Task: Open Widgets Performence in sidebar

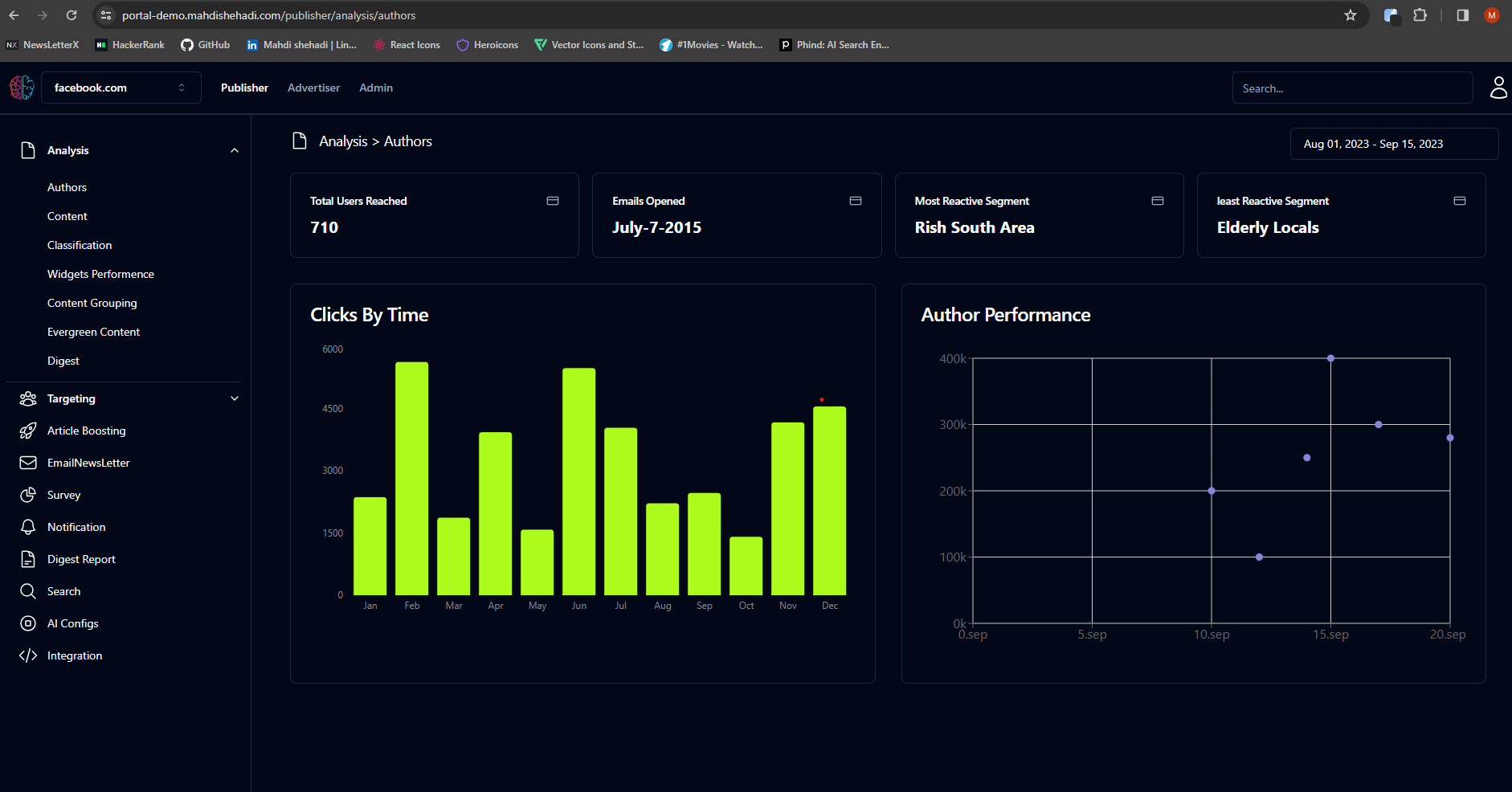Action: [x=100, y=274]
